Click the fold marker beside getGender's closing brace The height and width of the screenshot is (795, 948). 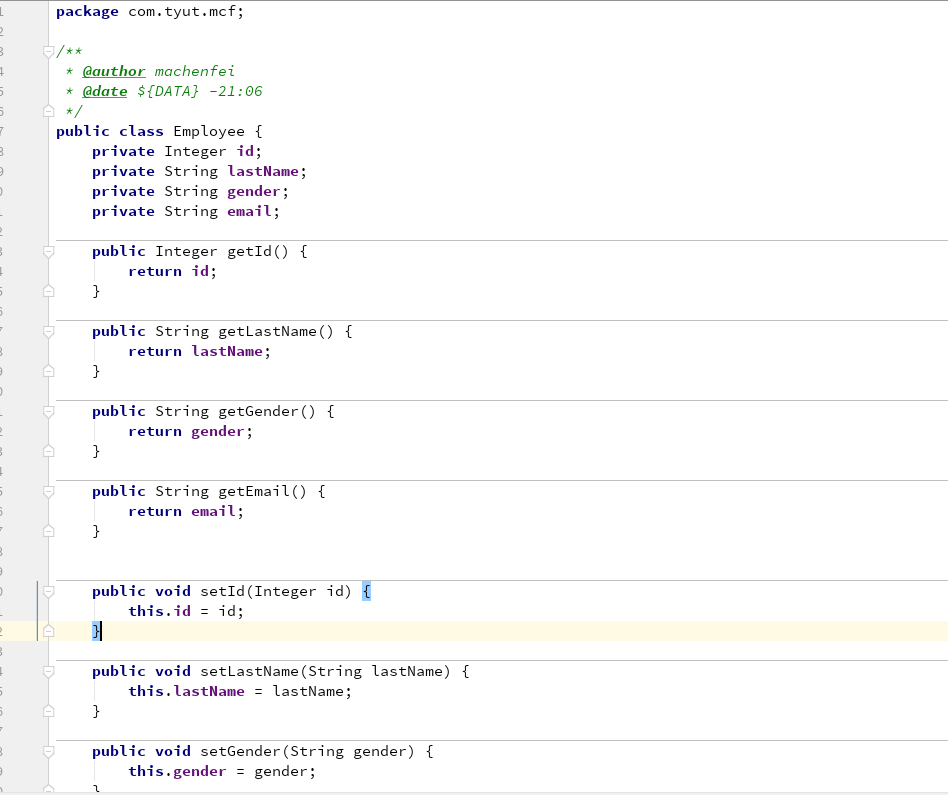pos(48,452)
